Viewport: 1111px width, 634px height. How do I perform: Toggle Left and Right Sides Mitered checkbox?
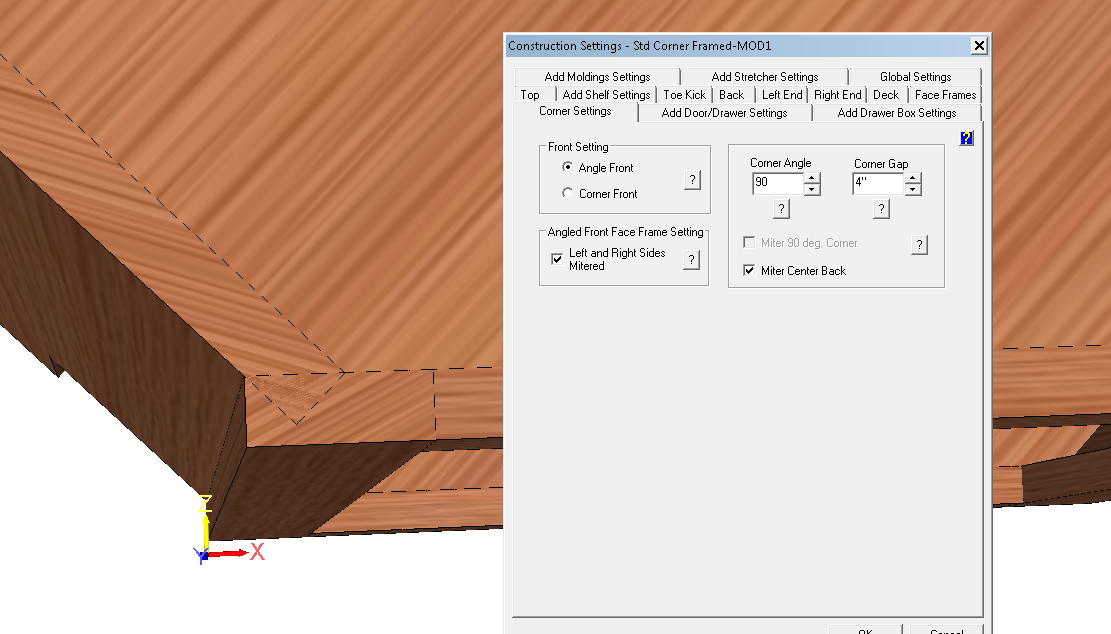tap(557, 259)
